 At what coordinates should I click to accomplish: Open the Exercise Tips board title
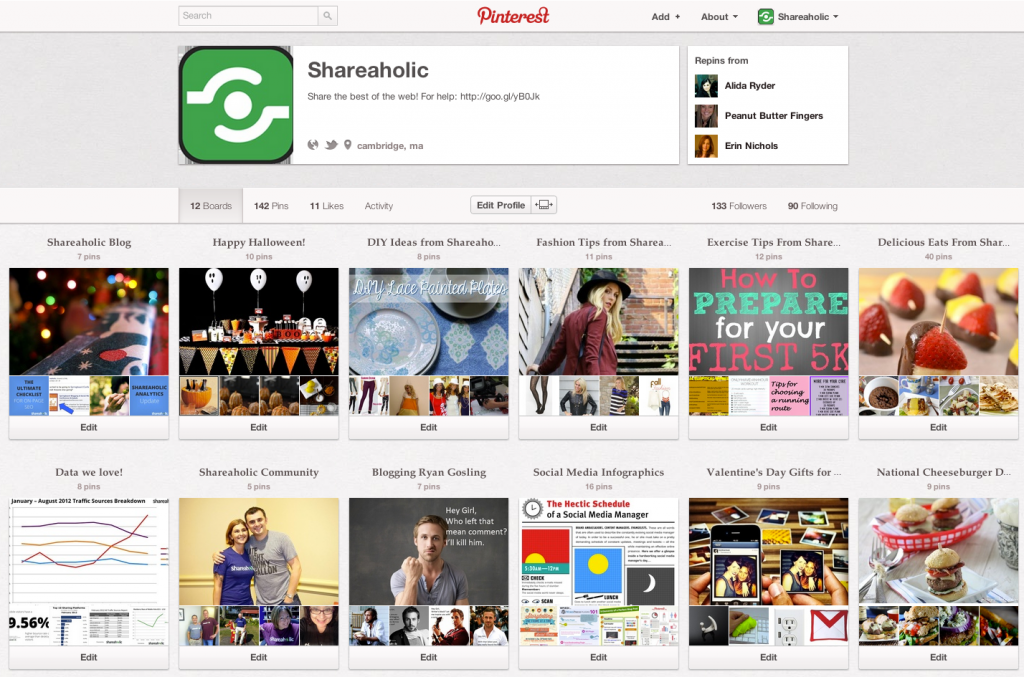point(773,242)
